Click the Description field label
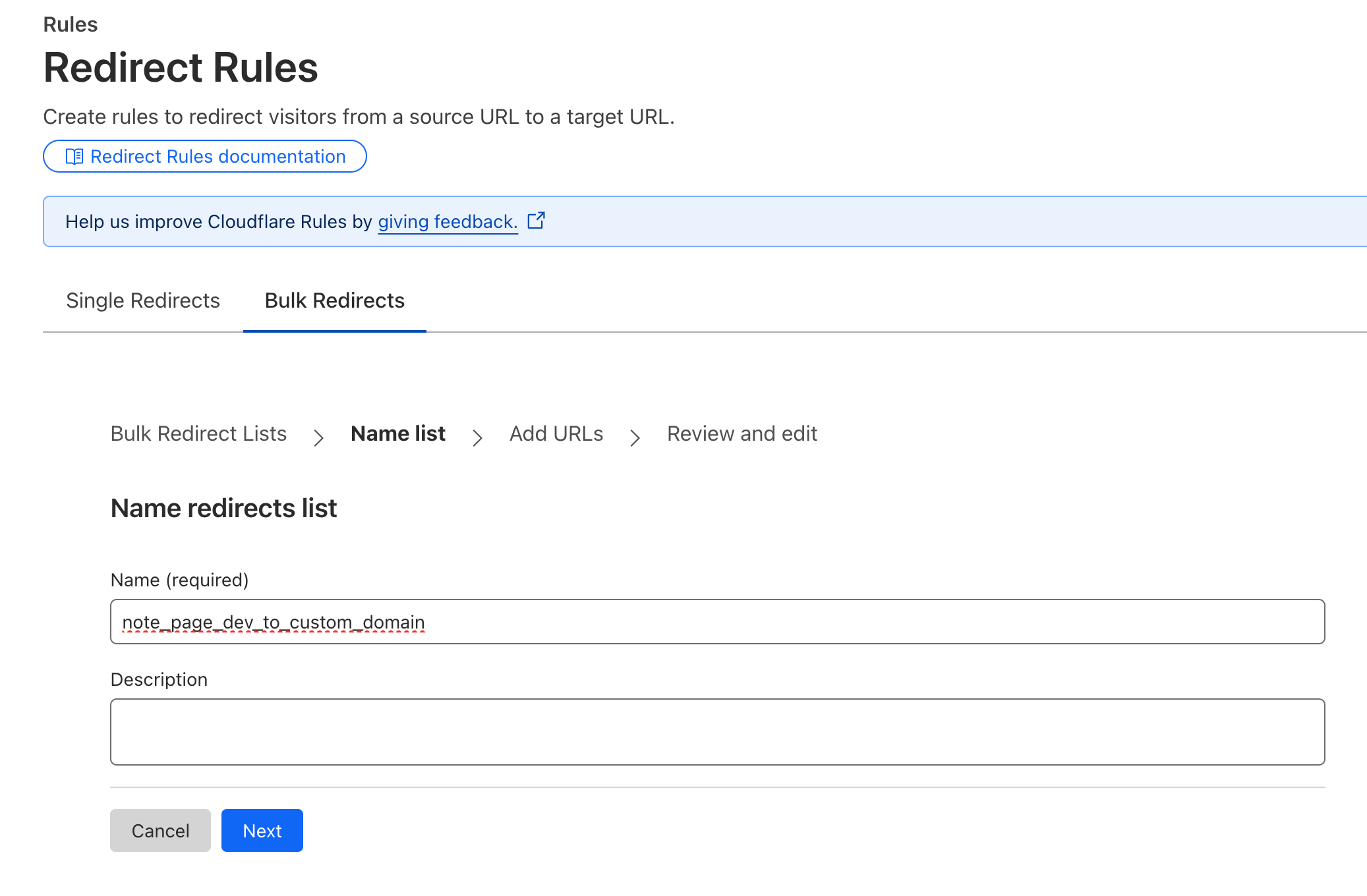Image resolution: width=1367 pixels, height=896 pixels. [x=159, y=679]
